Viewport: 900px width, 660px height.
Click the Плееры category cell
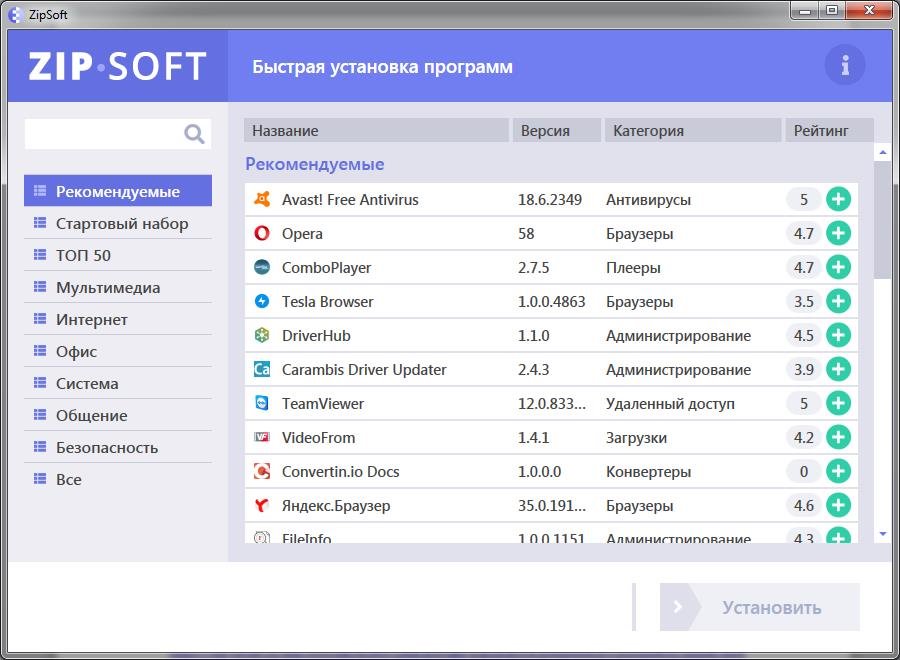[x=633, y=268]
